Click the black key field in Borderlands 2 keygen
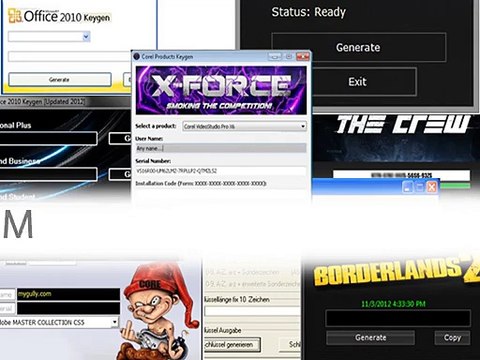 pos(398,318)
